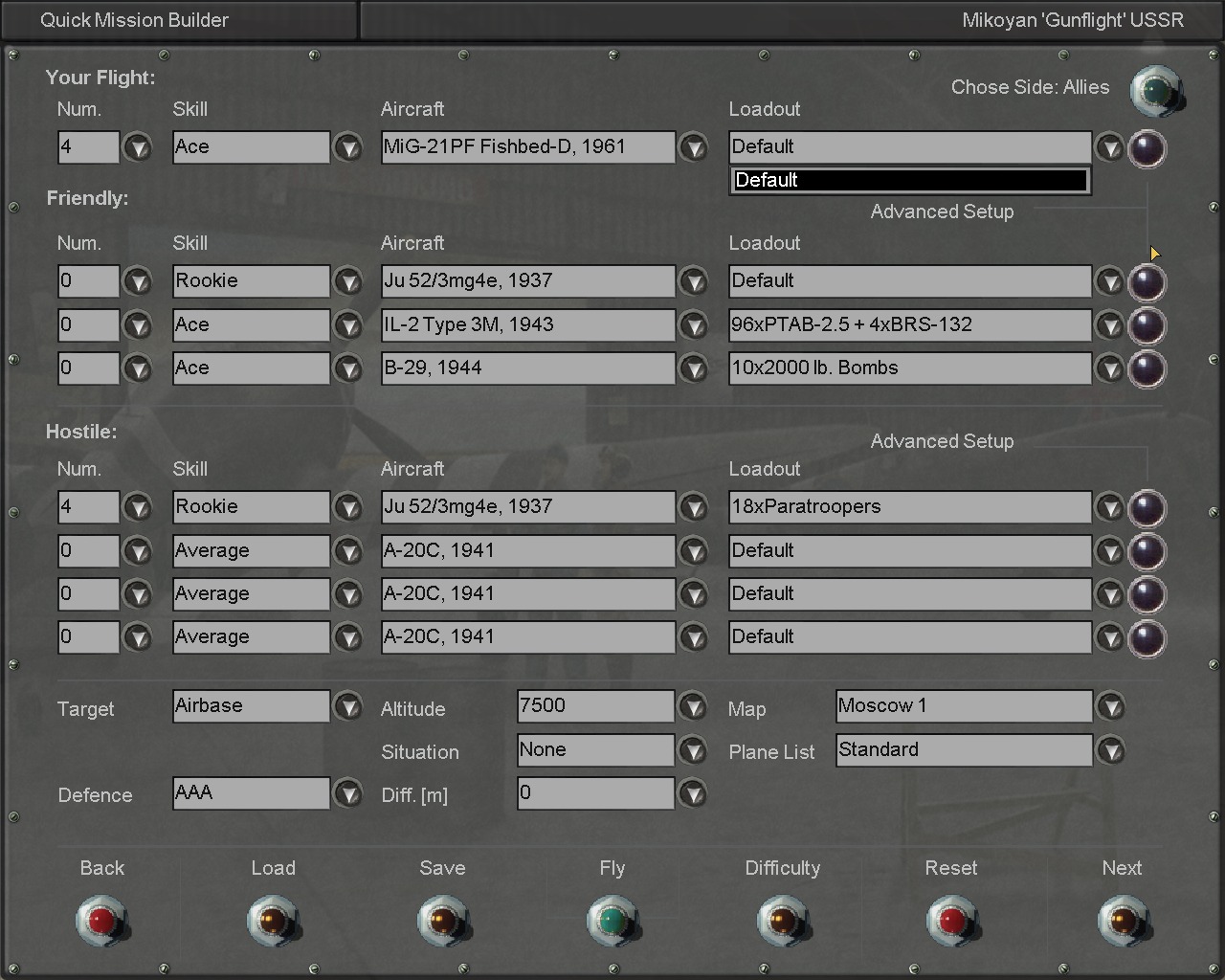Click the Situation field showing None

tap(595, 749)
